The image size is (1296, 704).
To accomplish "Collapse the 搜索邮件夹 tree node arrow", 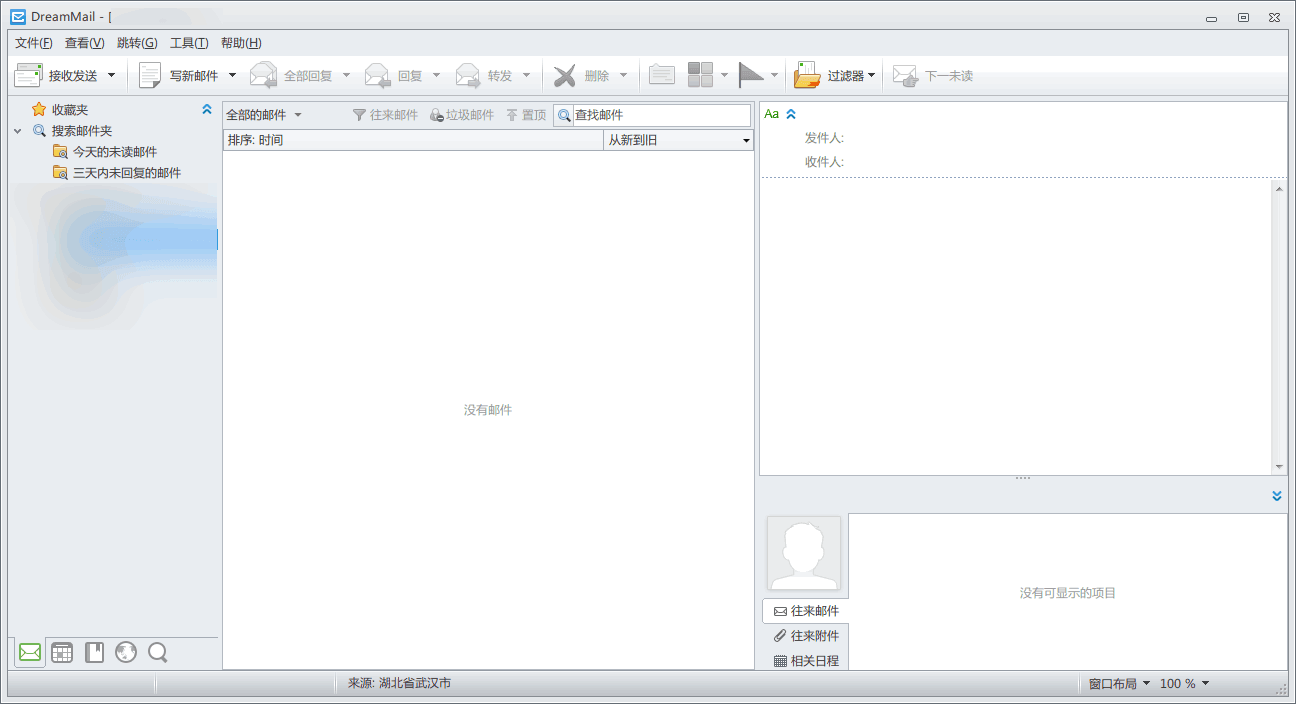I will (18, 131).
